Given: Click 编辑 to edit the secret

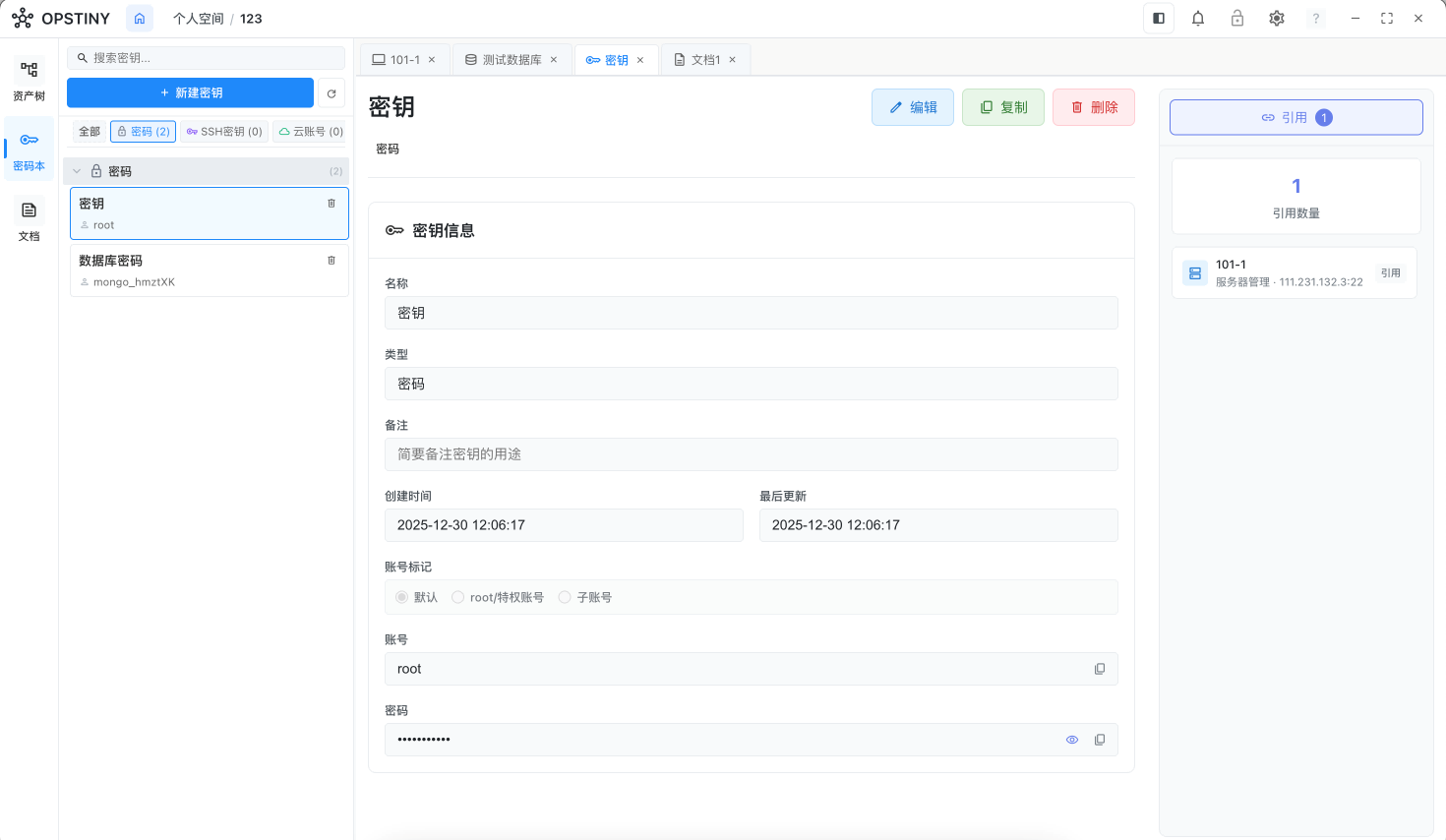Looking at the screenshot, I should click(912, 107).
